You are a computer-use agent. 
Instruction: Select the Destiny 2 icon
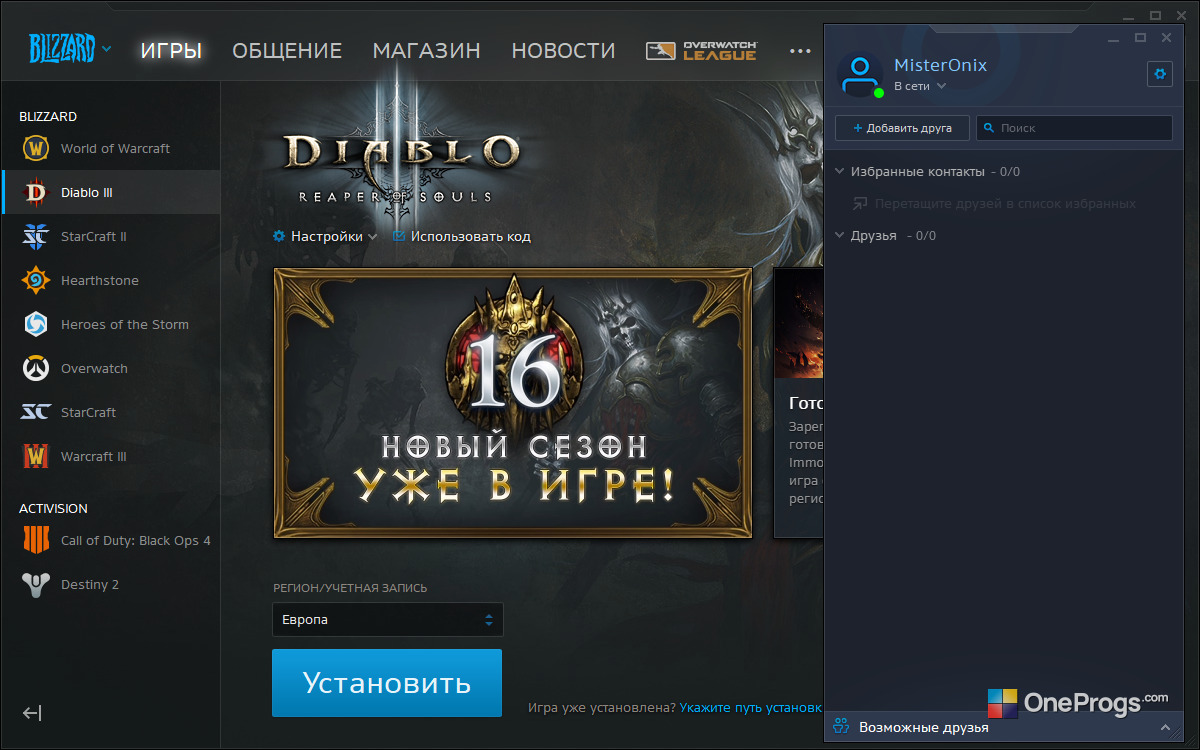[36, 584]
